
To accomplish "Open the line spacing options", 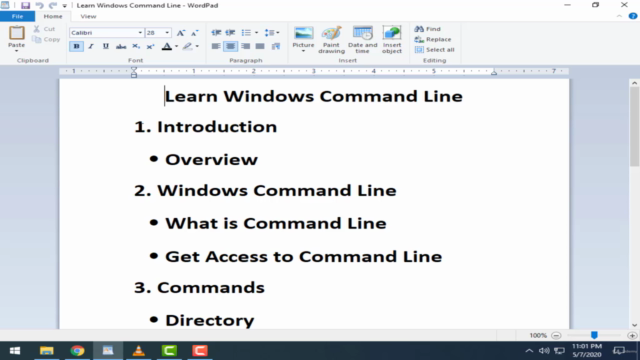I will click(272, 33).
